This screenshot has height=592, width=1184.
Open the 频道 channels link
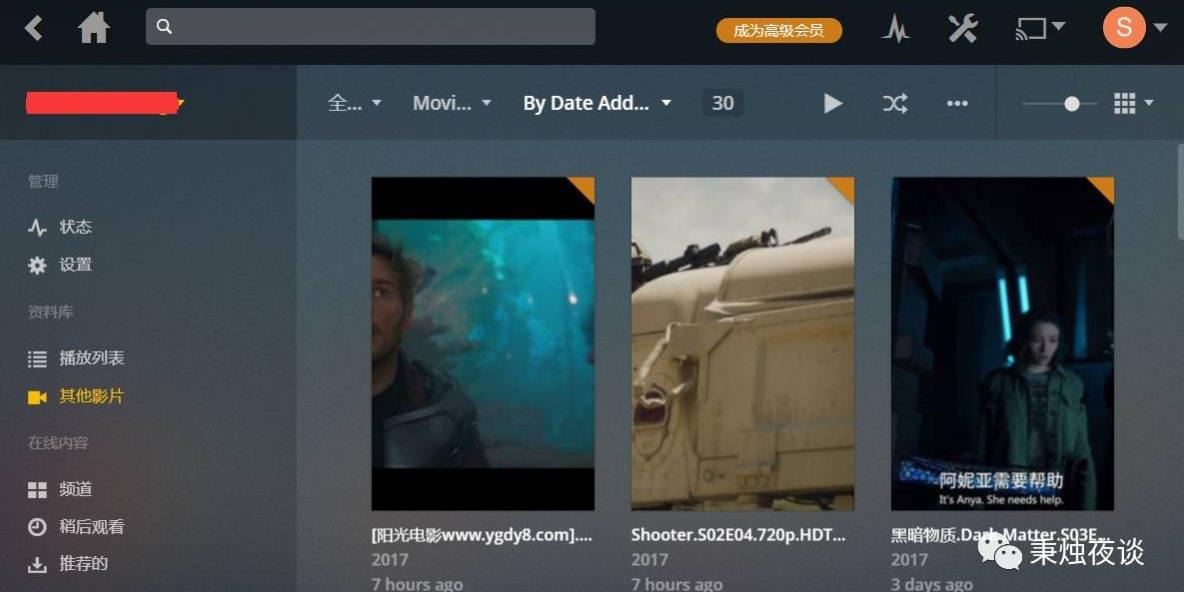click(75, 489)
